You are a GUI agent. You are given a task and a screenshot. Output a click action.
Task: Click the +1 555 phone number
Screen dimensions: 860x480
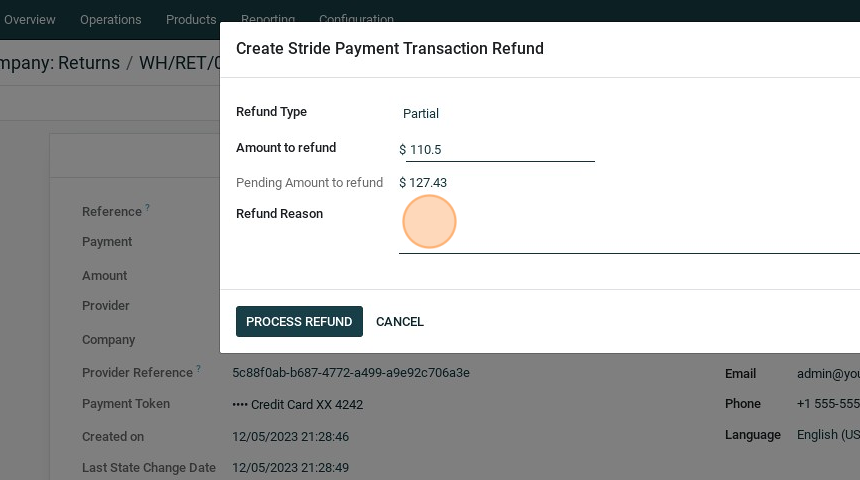(x=828, y=404)
